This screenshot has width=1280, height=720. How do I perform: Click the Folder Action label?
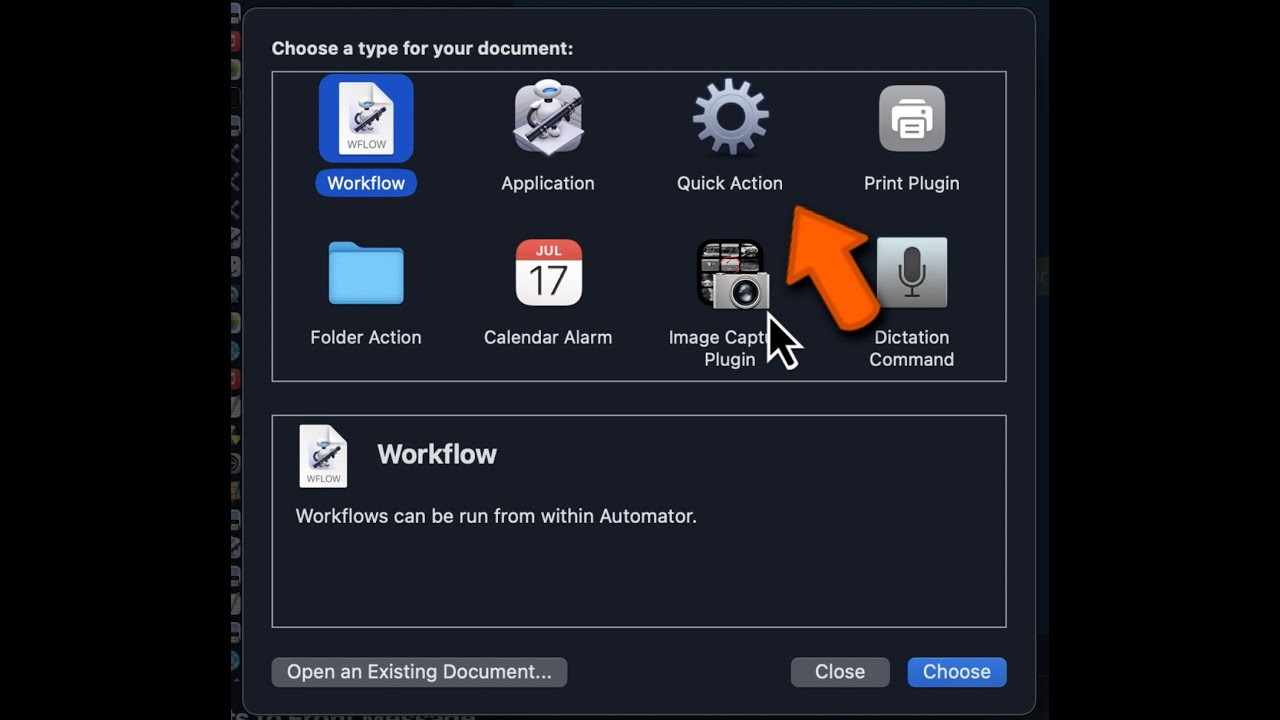[x=366, y=337]
